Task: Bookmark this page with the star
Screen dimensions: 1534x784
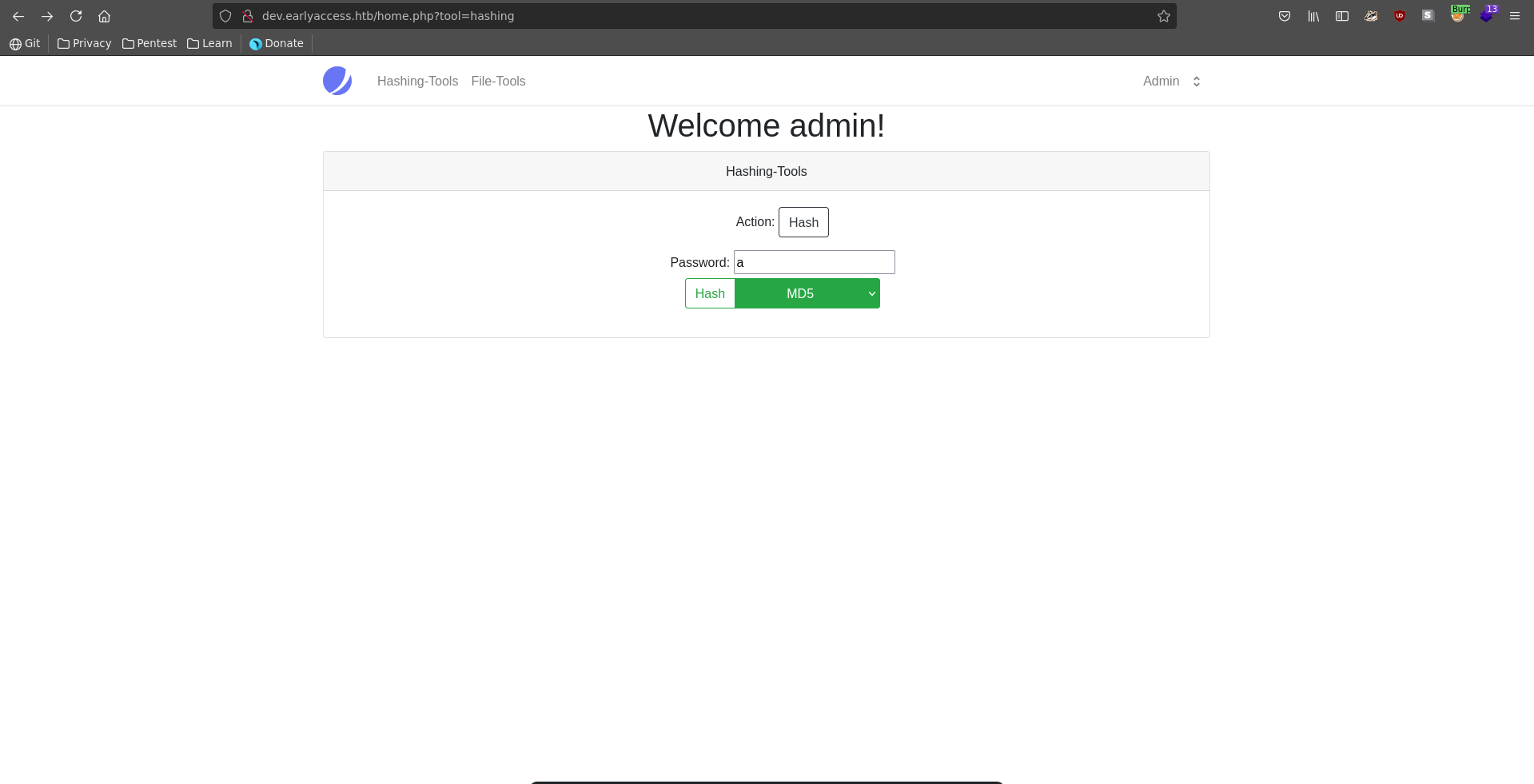Action: 1163,16
